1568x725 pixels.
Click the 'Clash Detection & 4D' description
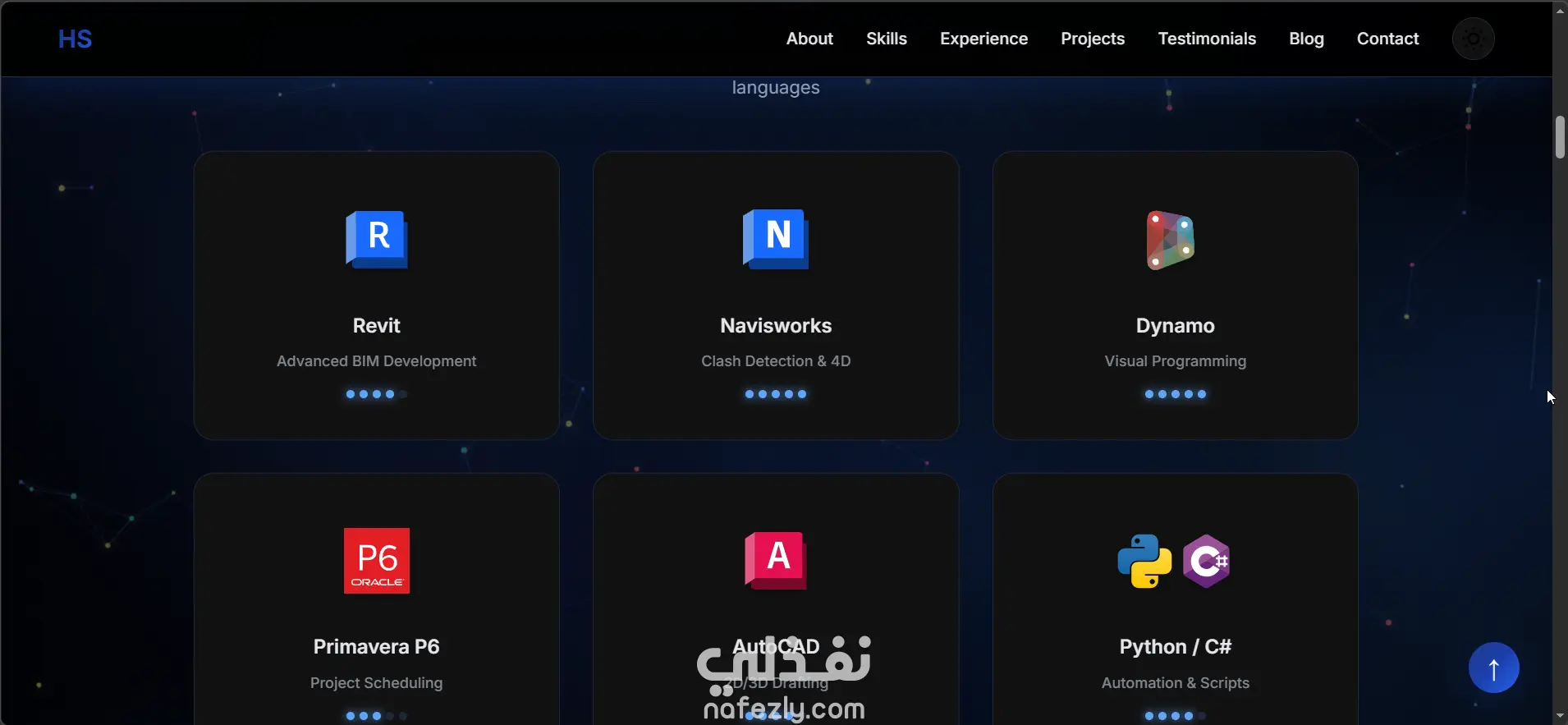pyautogui.click(x=776, y=361)
